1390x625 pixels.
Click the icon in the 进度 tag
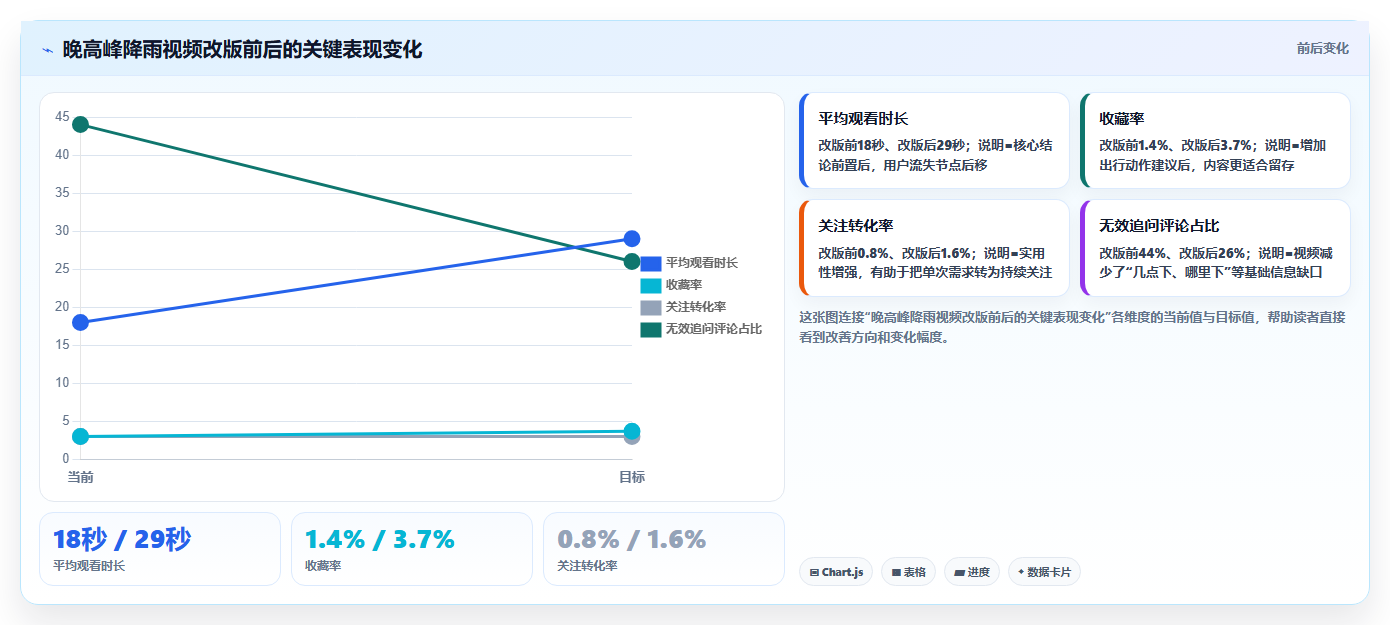(960, 572)
